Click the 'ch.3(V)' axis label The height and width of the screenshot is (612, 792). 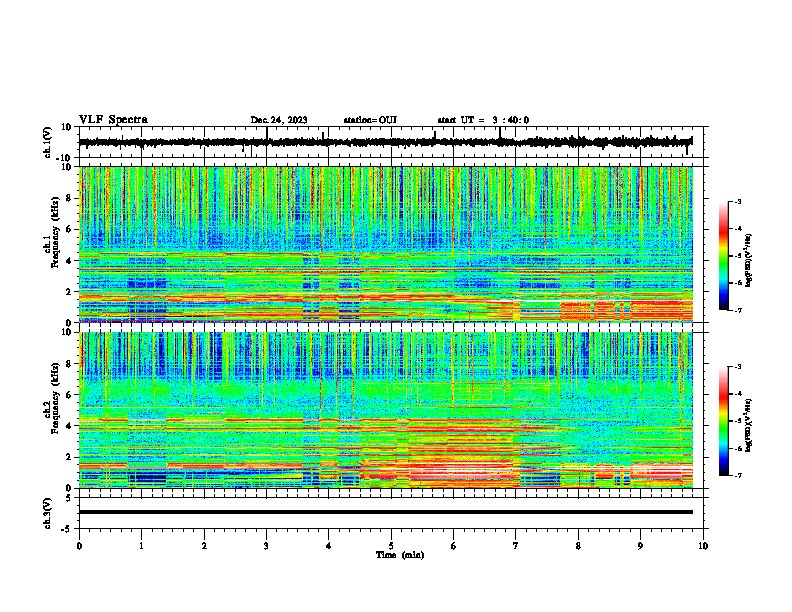(48, 513)
